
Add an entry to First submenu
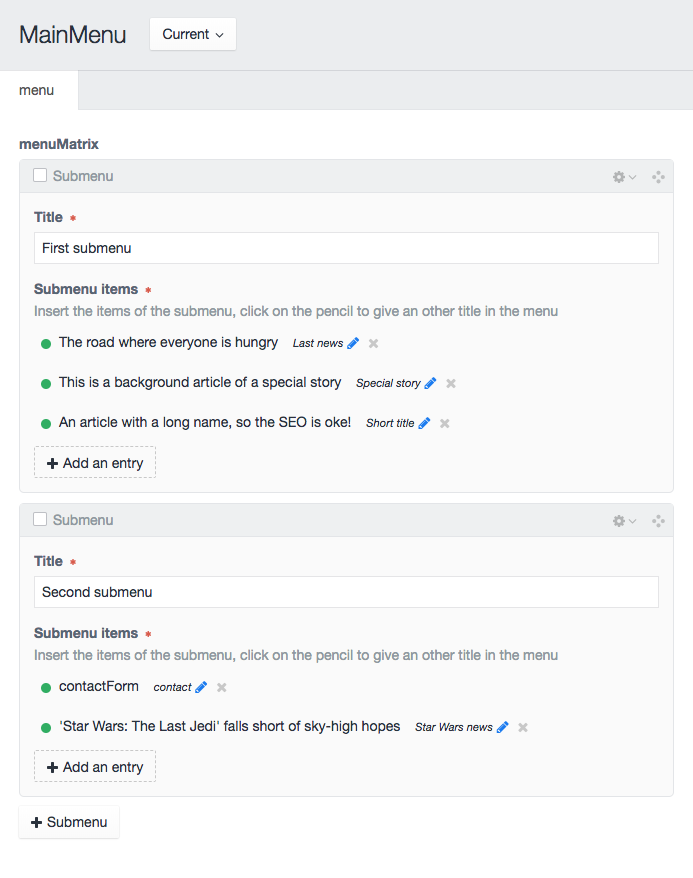(x=95, y=463)
